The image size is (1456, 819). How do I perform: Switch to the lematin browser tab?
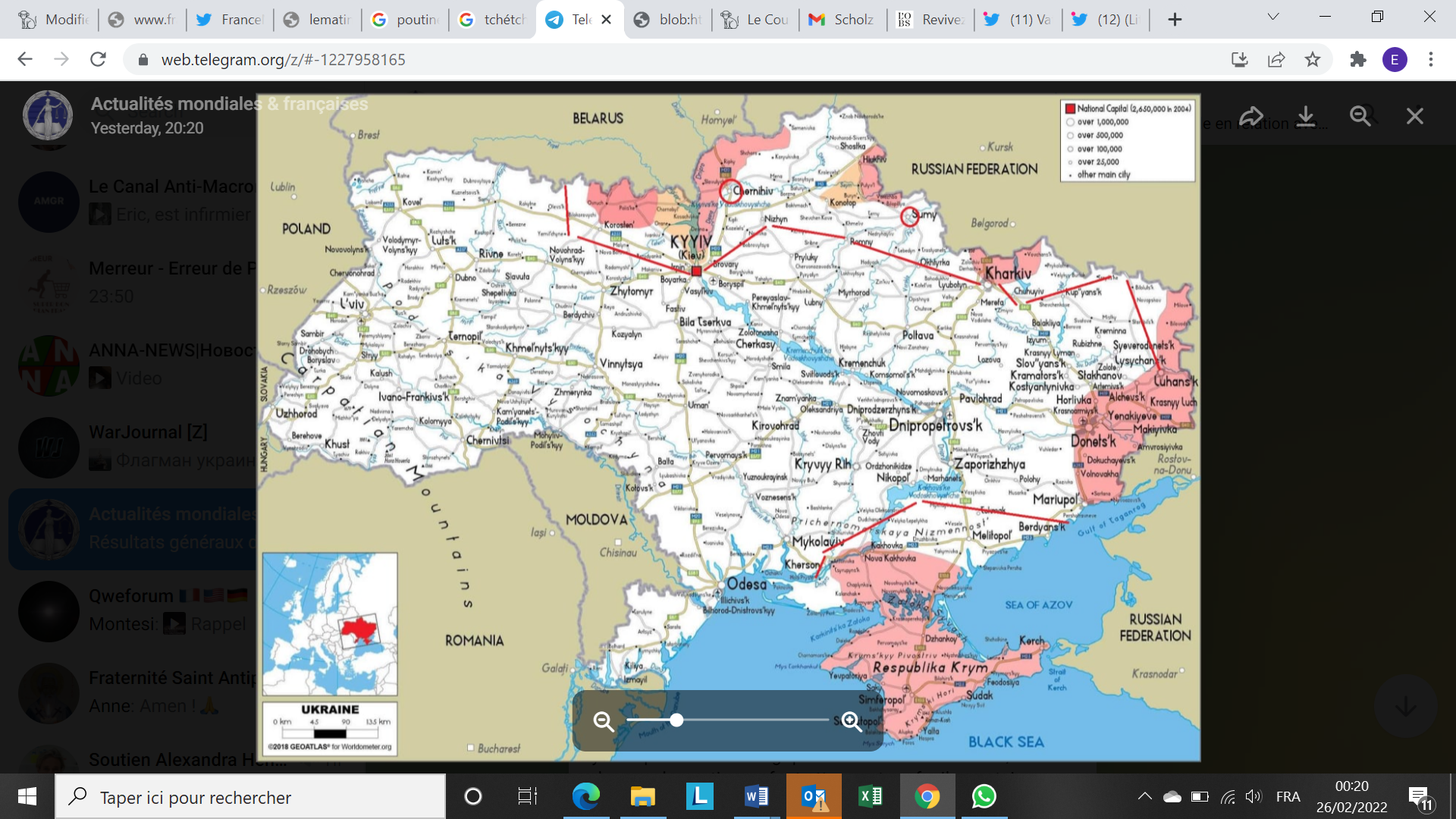tap(318, 20)
